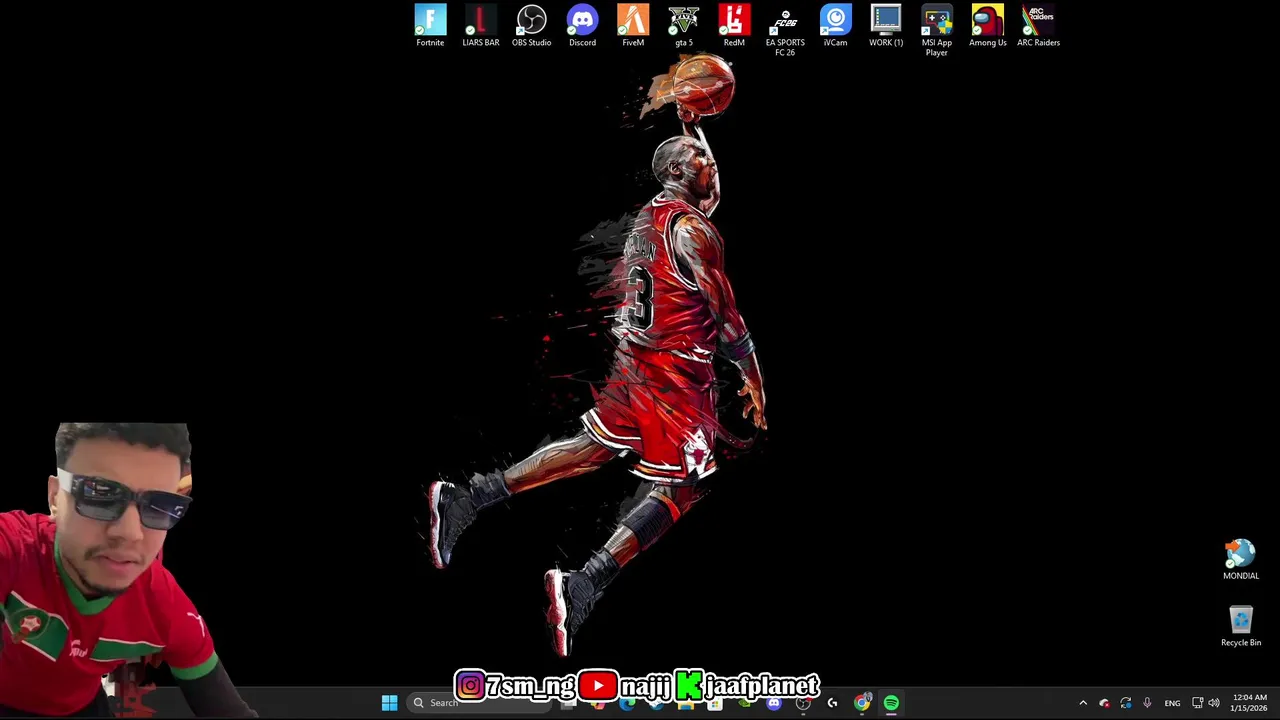Open the Discord desktop shortcut
This screenshot has width=1280, height=720.
582,26
